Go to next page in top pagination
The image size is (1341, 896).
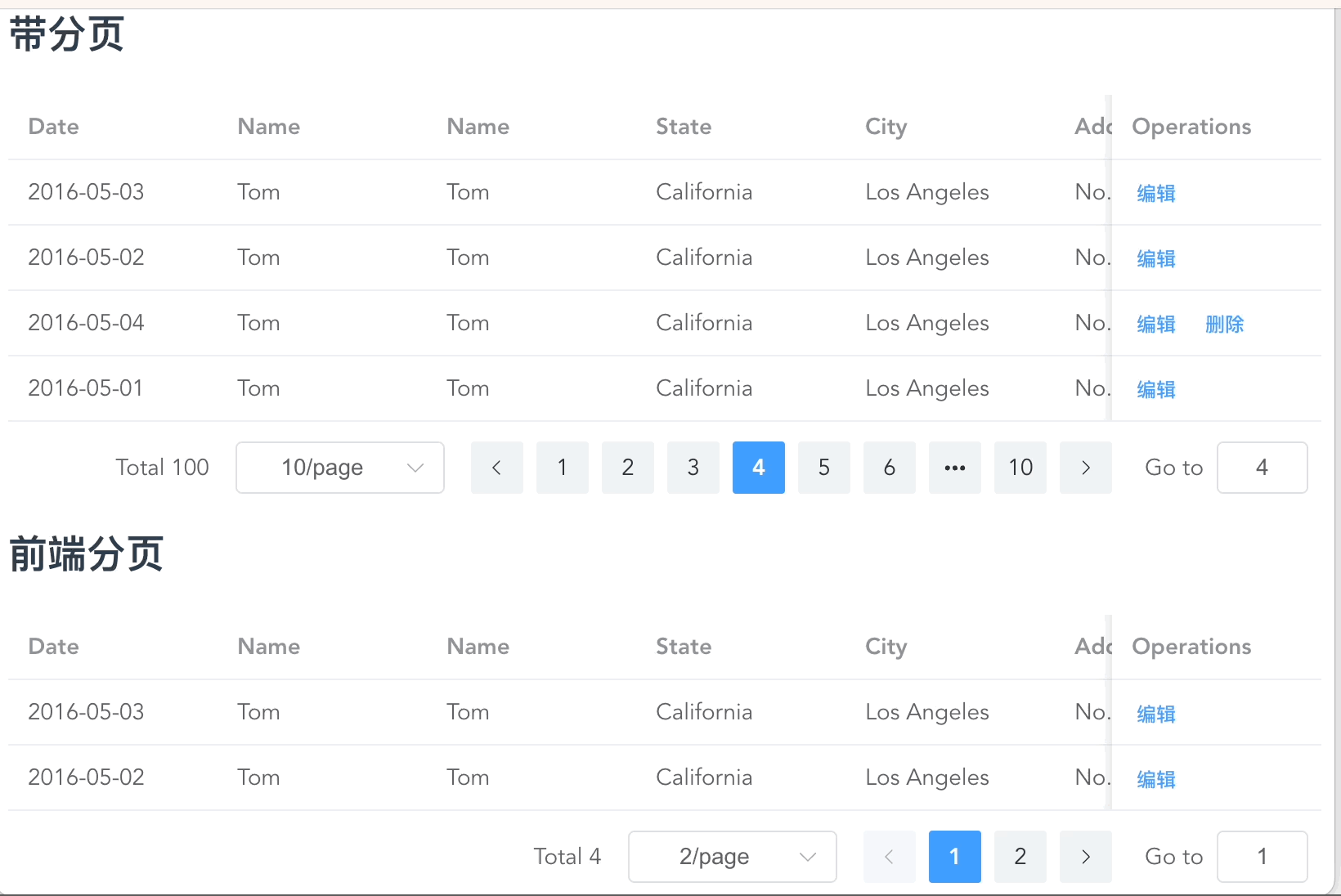[x=1085, y=468]
